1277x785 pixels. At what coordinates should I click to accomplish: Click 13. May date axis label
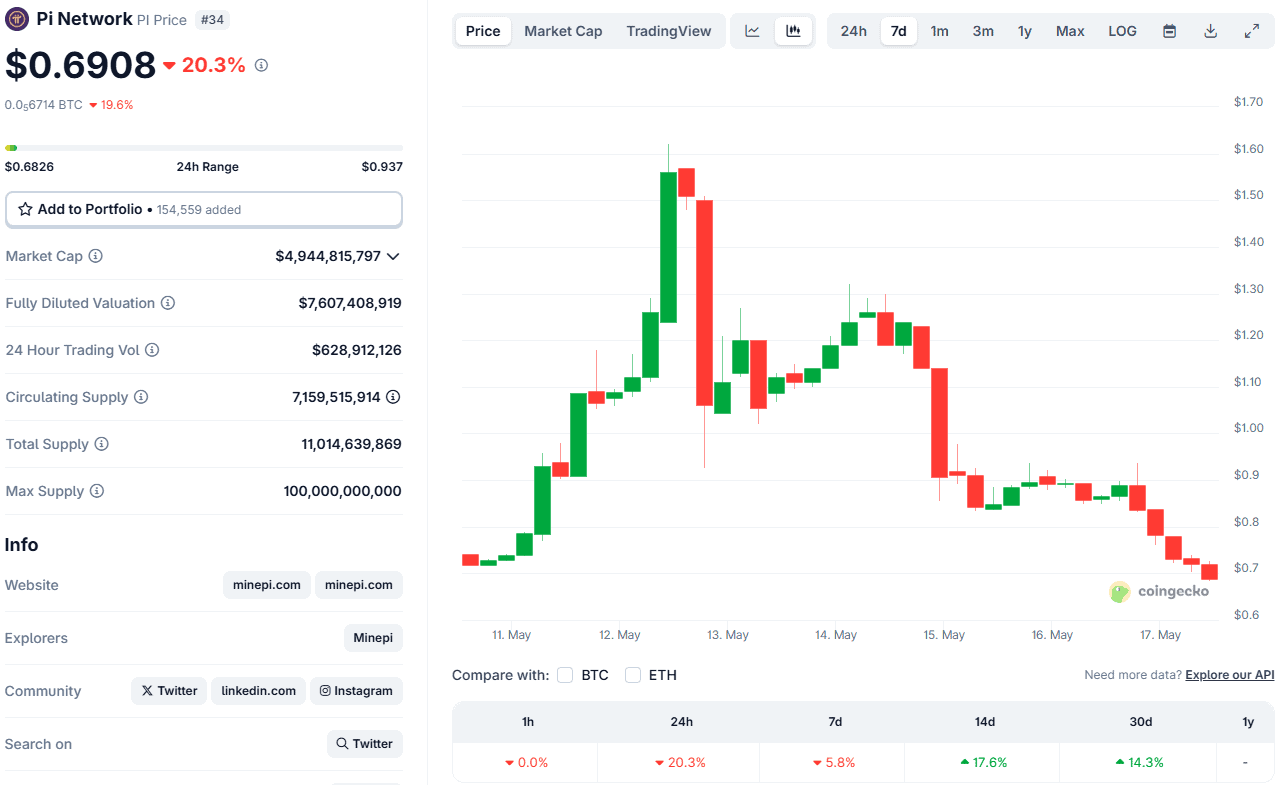[x=728, y=635]
